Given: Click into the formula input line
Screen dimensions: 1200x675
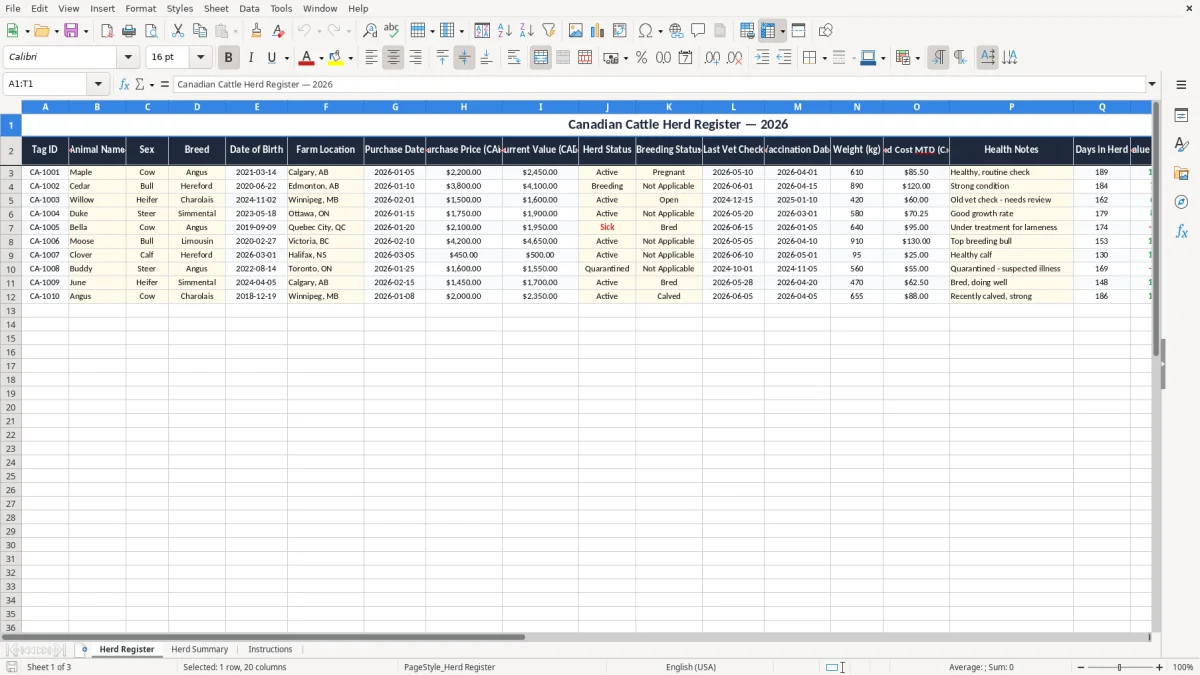Looking at the screenshot, I should (659, 85).
